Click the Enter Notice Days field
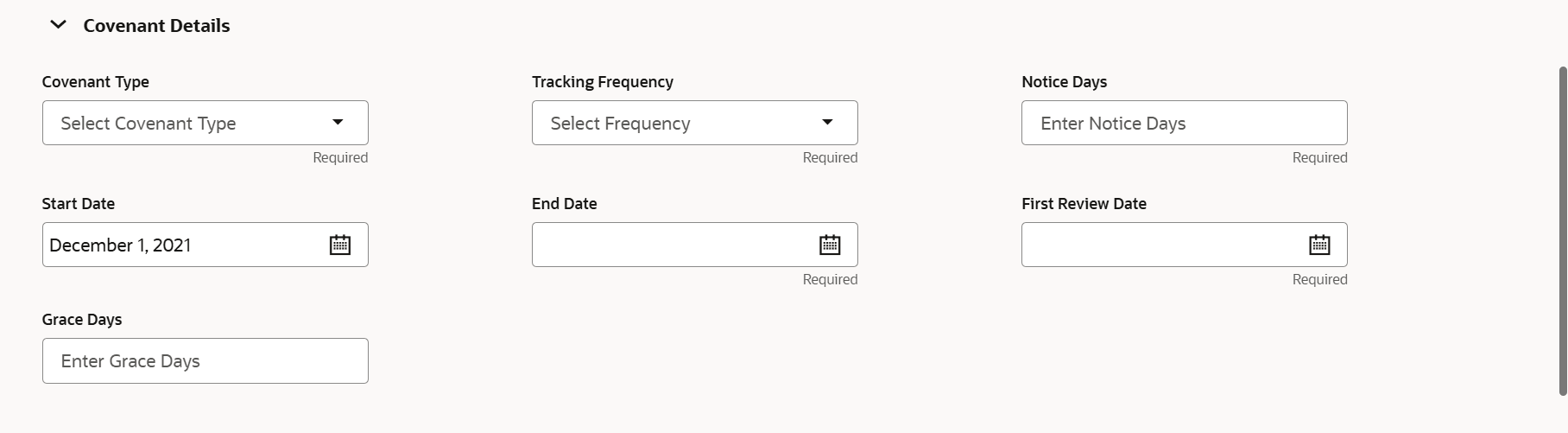 (x=1183, y=123)
